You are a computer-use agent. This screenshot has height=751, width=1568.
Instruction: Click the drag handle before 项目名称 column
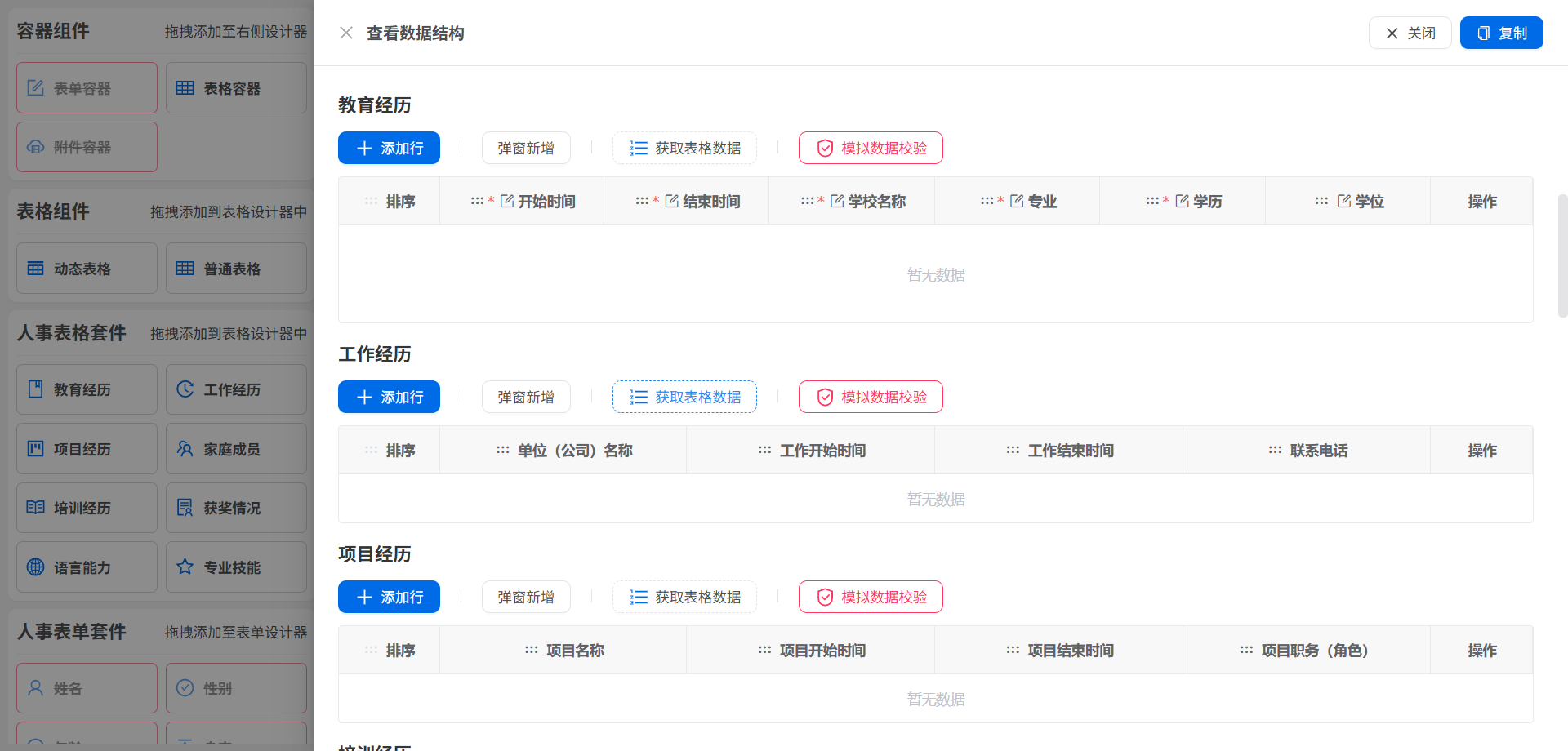coord(531,650)
